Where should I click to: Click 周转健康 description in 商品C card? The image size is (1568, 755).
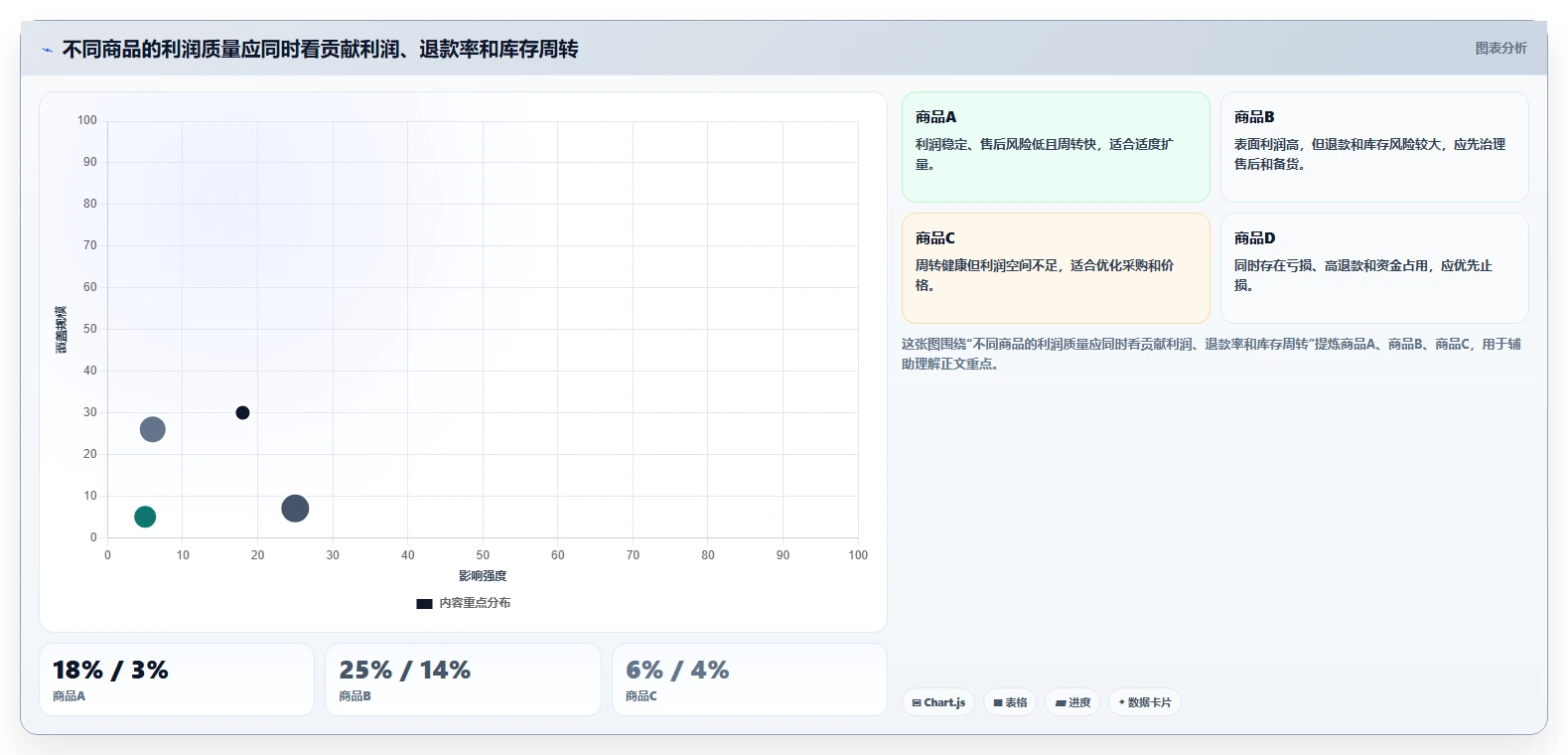(x=1044, y=275)
